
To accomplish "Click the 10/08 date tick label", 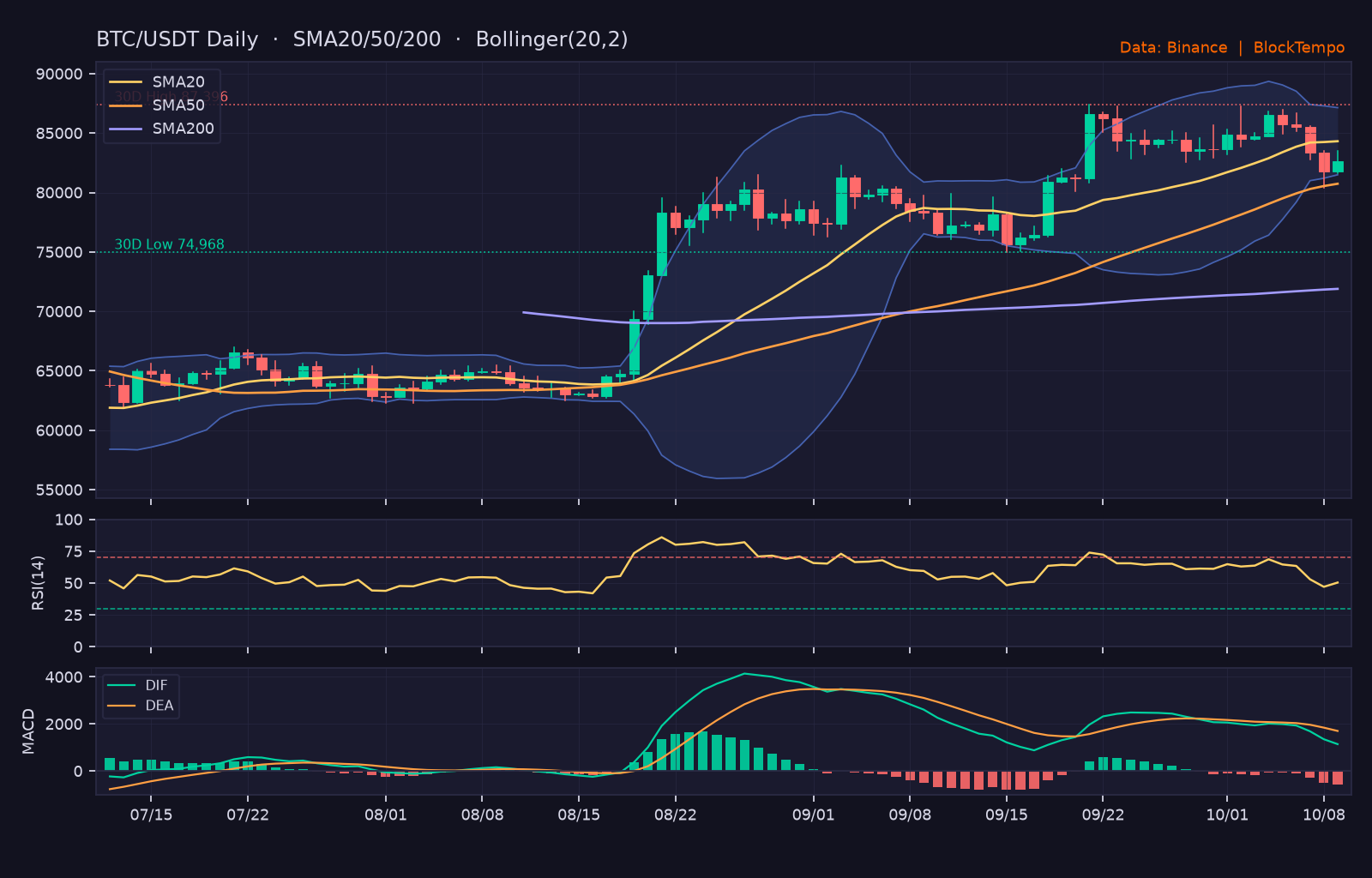I will point(1324,815).
